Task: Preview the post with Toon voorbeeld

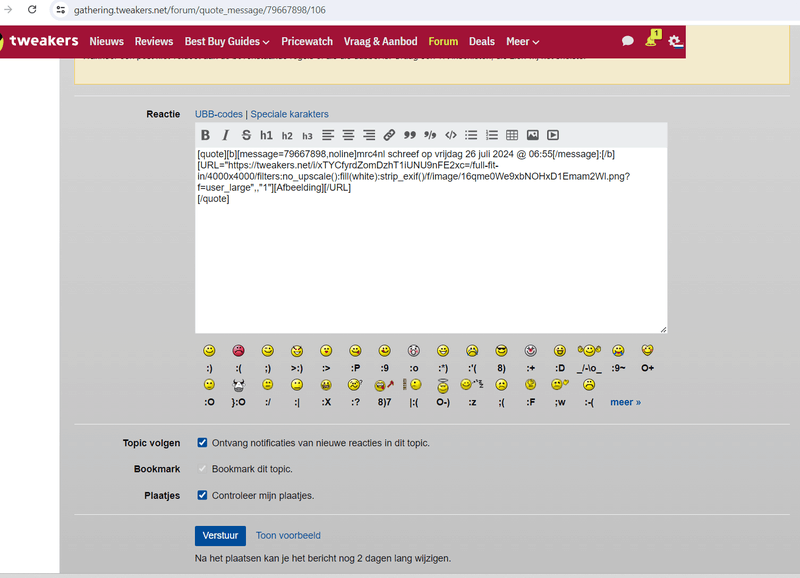Action: coord(288,536)
